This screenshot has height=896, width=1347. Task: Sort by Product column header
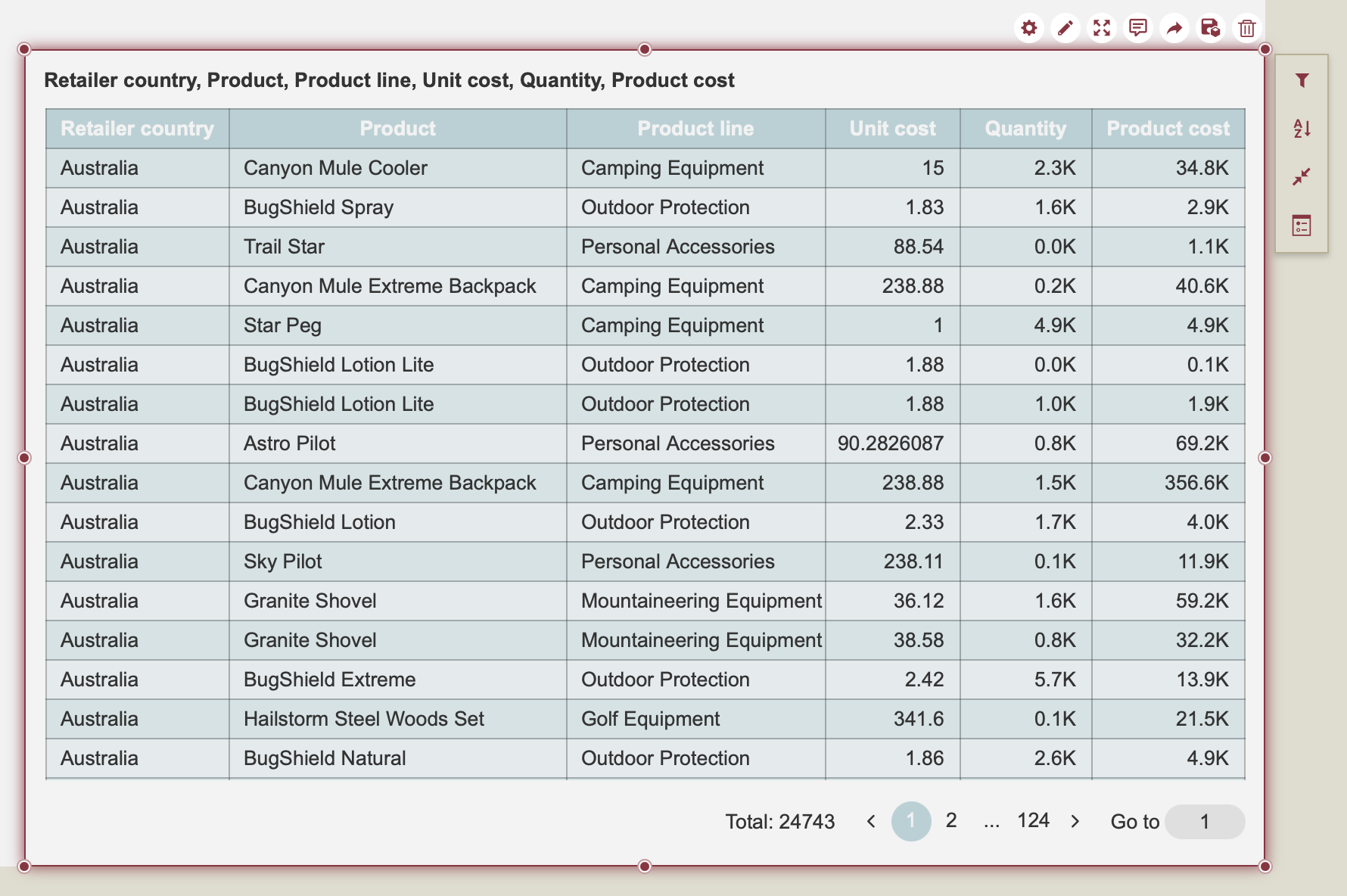(397, 129)
